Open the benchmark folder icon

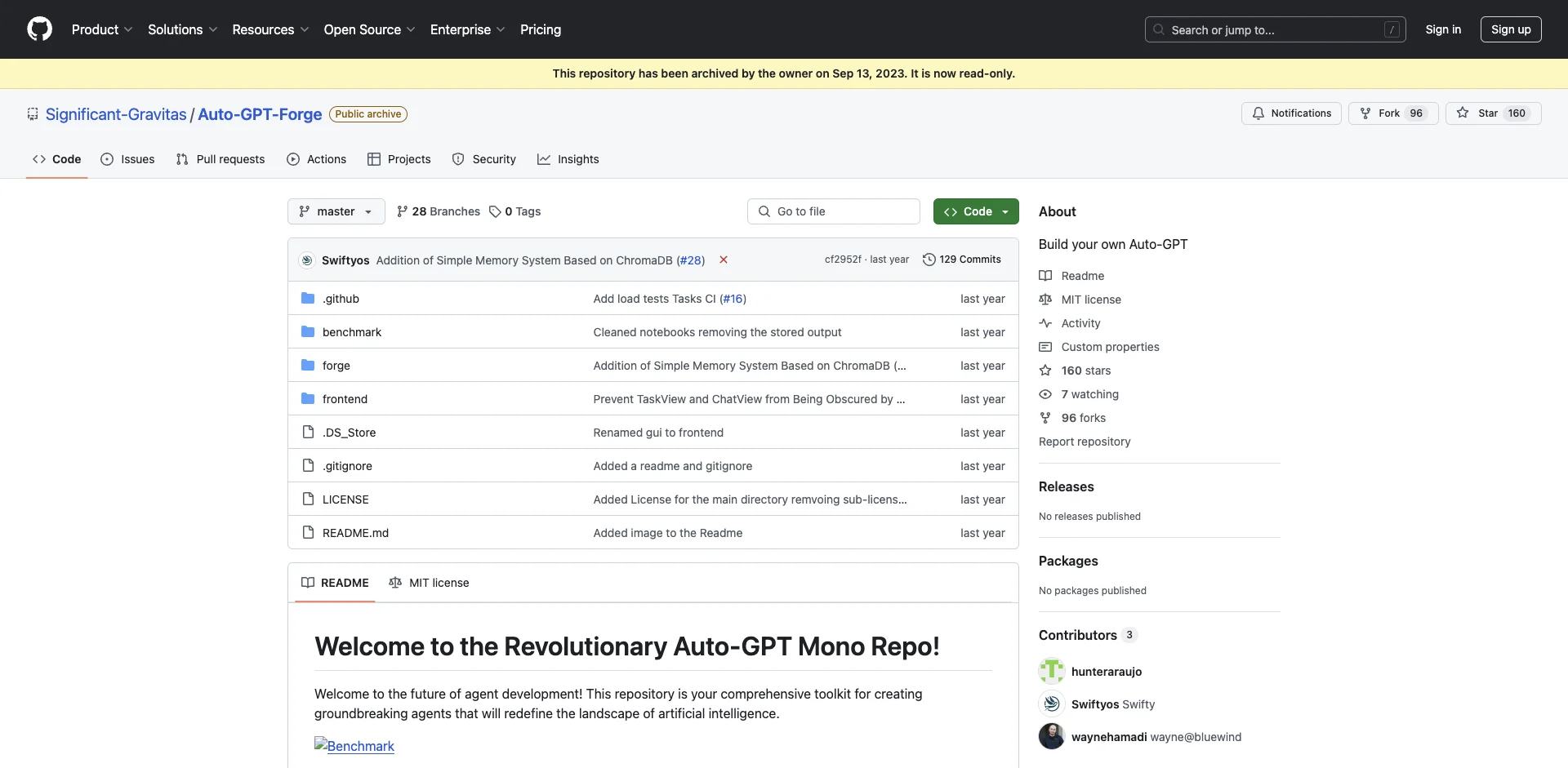308,332
